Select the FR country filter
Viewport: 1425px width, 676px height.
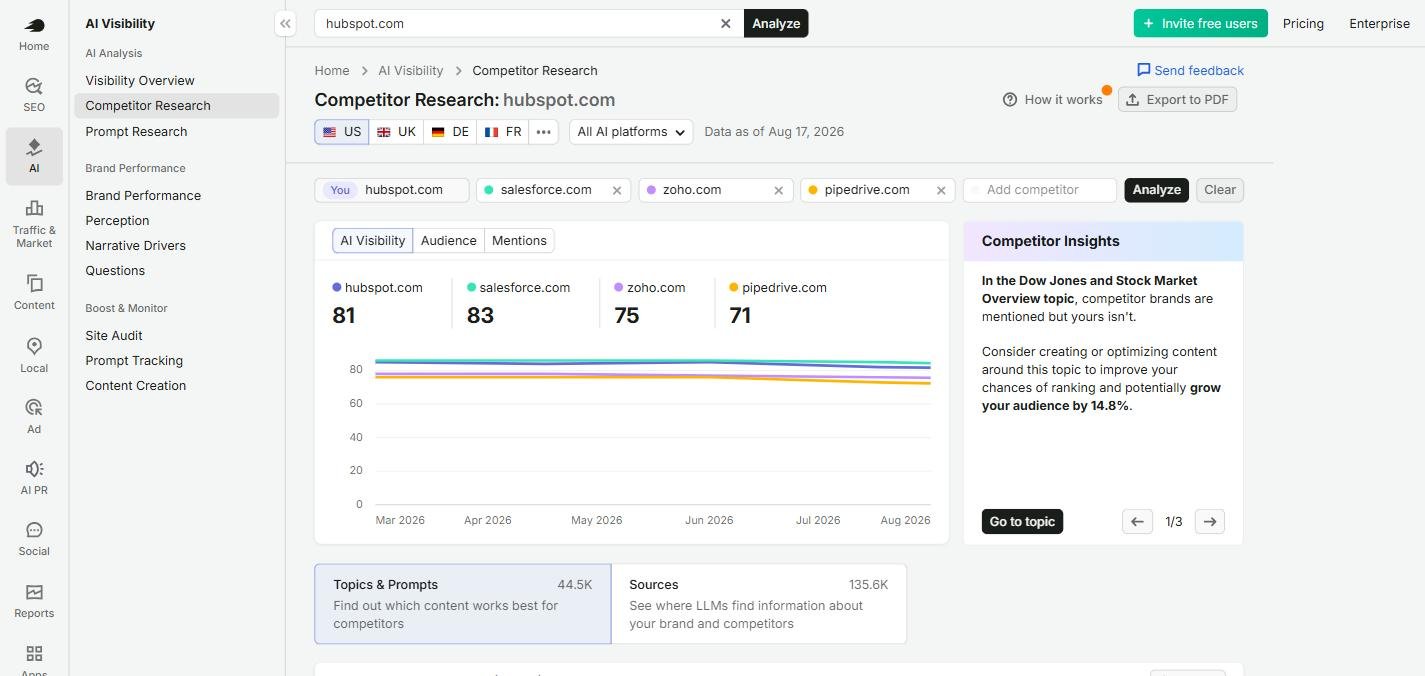[503, 132]
